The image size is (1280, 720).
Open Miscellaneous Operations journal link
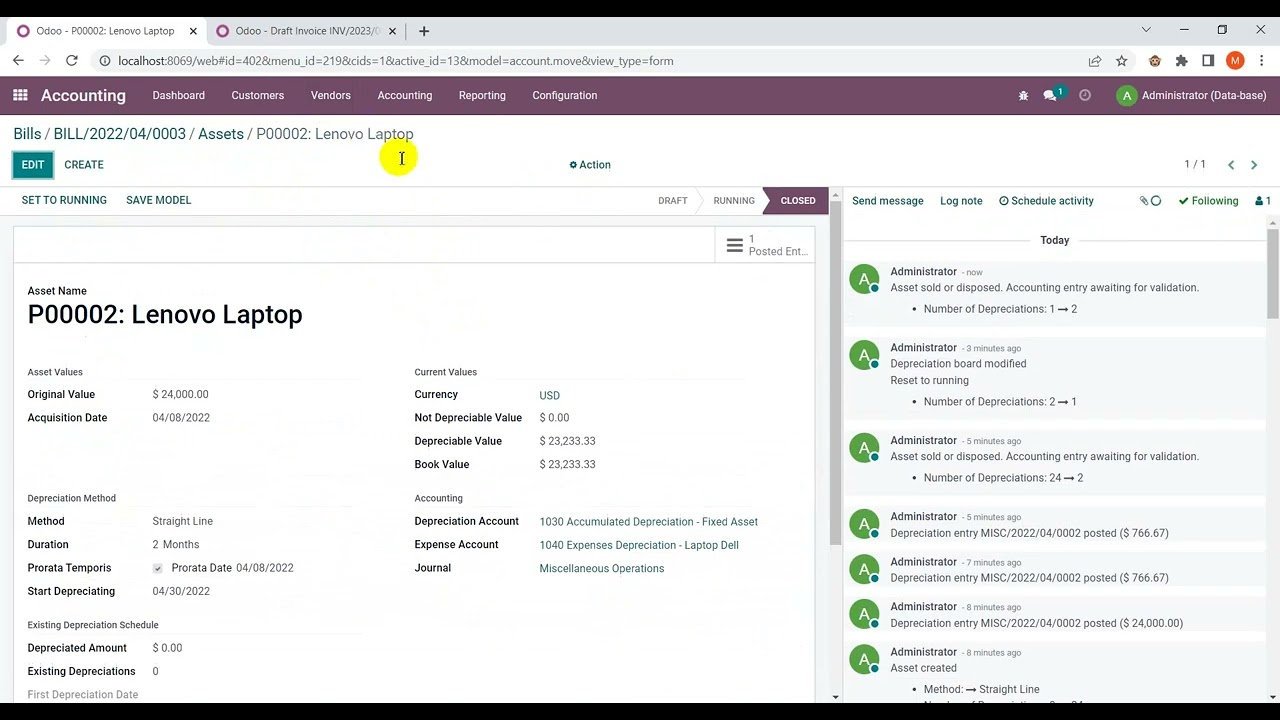point(602,569)
